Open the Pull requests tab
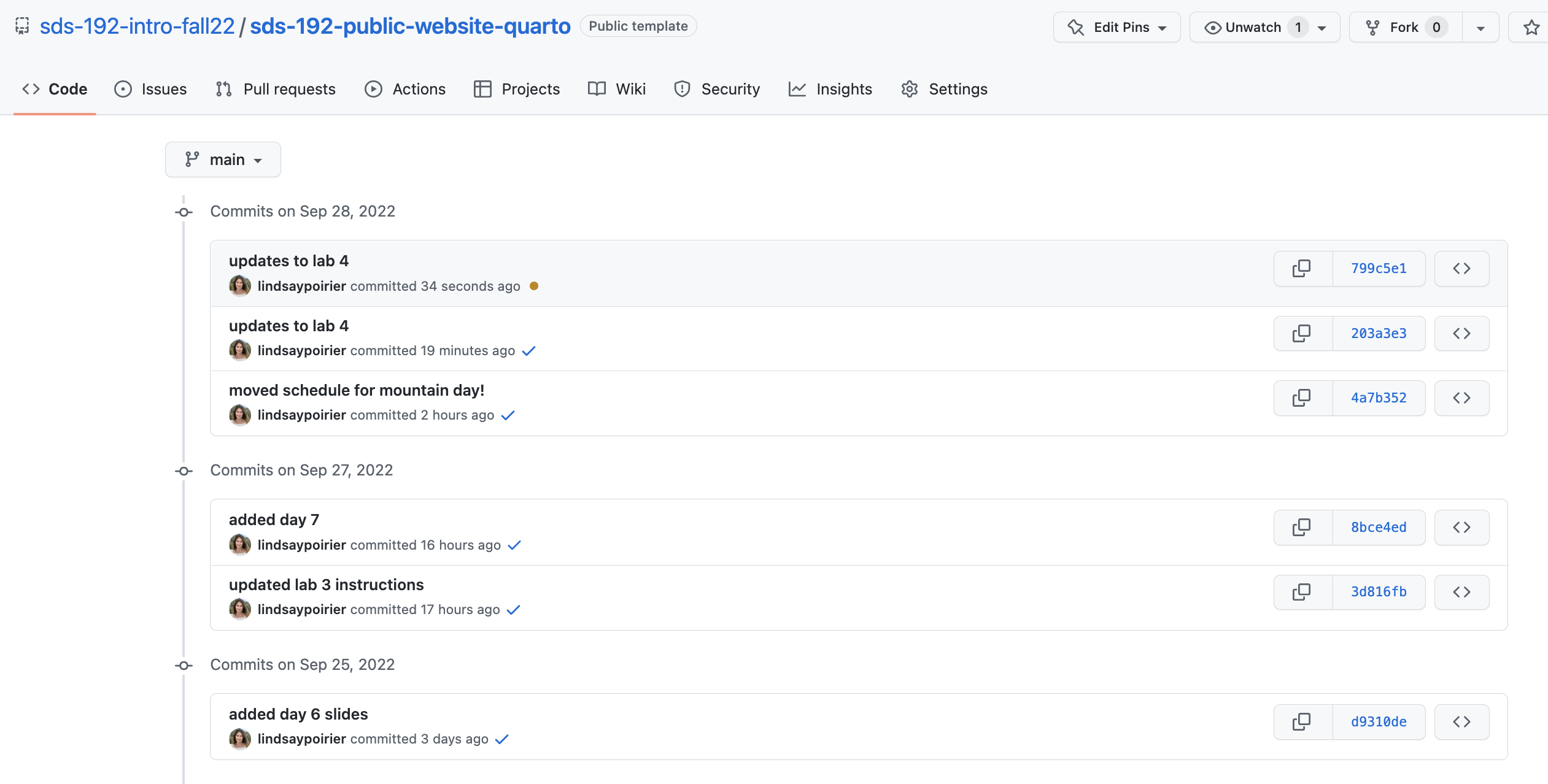 point(276,90)
